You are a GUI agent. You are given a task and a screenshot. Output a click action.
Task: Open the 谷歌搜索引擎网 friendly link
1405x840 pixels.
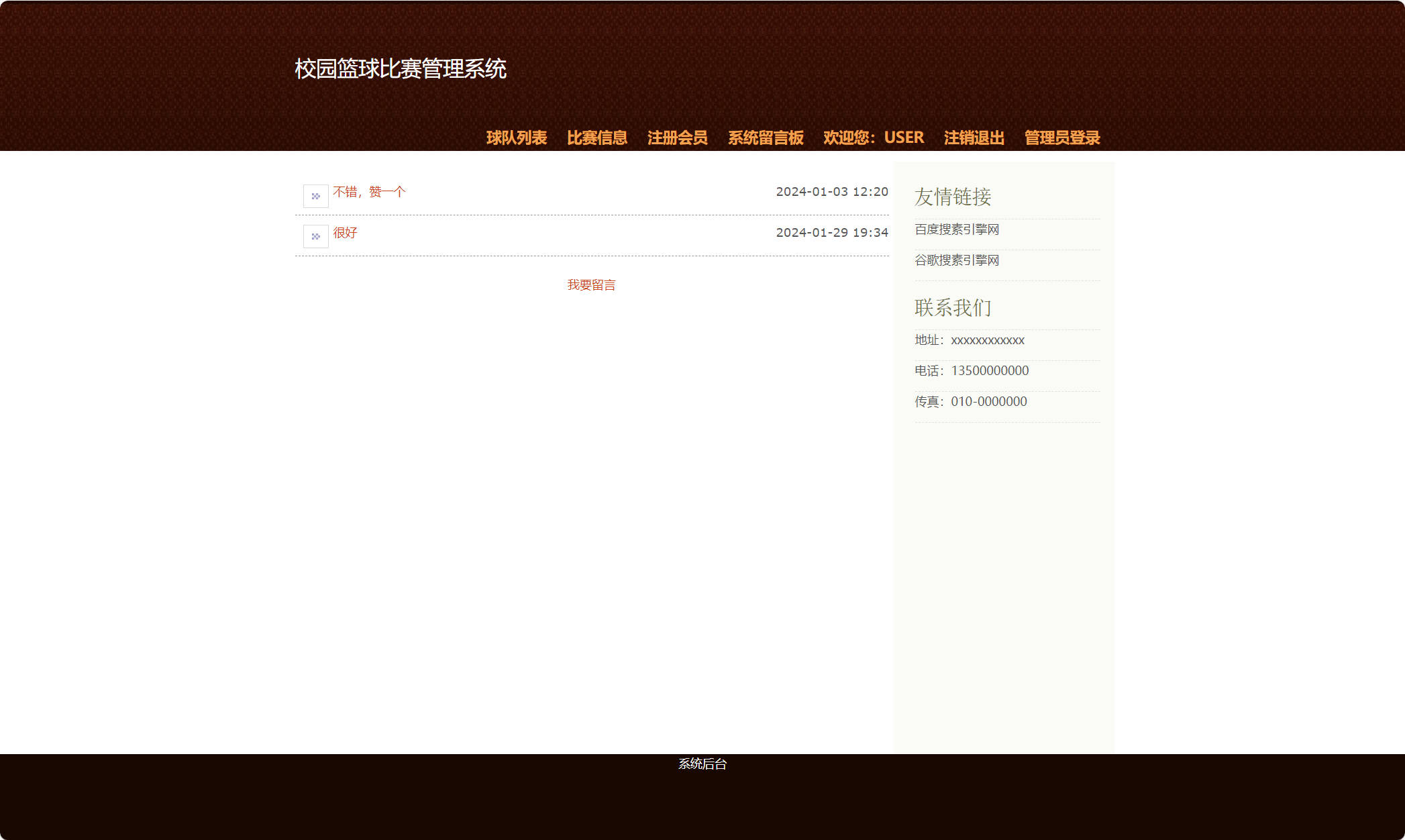(x=955, y=260)
